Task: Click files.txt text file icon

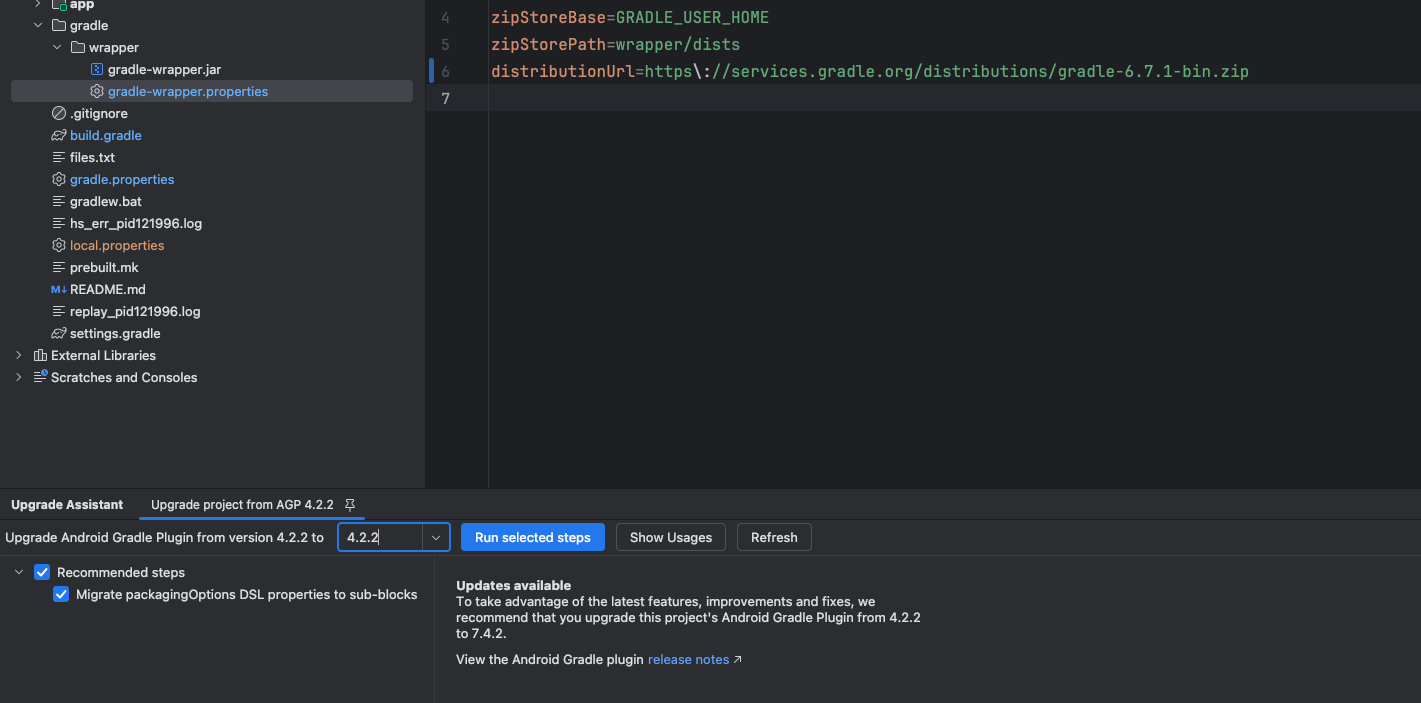Action: click(x=59, y=157)
